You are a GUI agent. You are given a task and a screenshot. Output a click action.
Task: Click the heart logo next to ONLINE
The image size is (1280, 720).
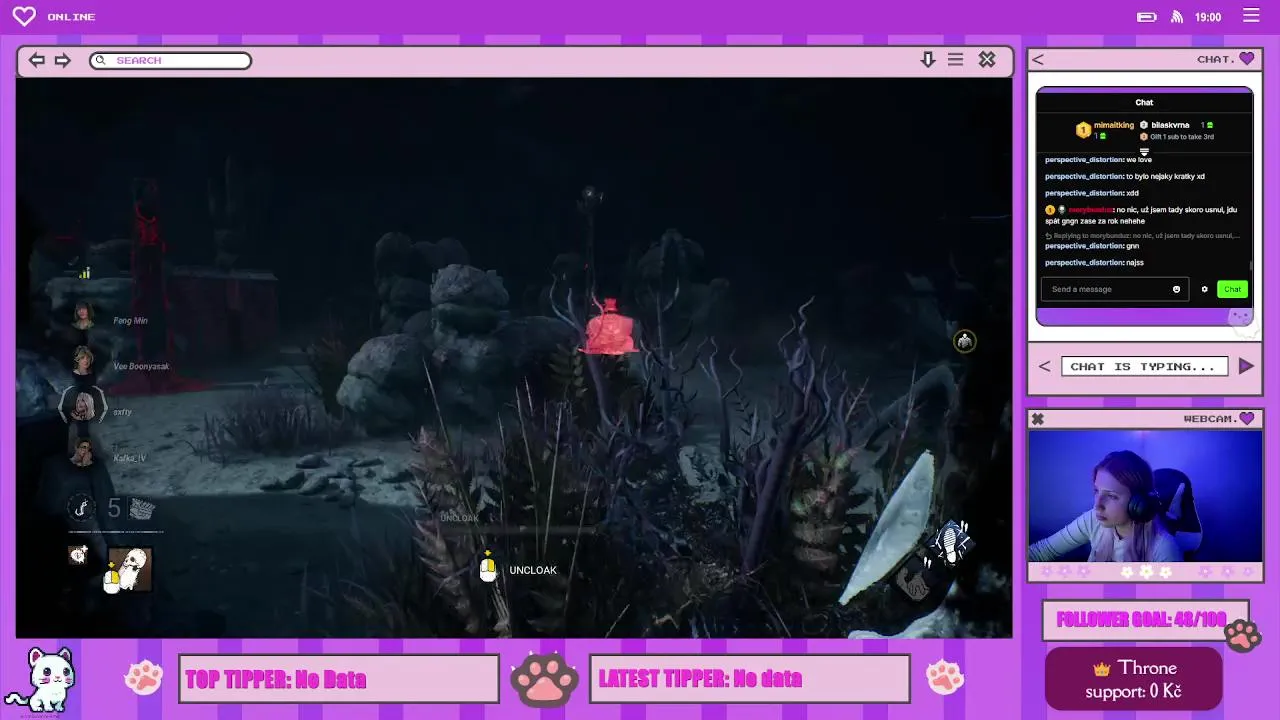24,16
